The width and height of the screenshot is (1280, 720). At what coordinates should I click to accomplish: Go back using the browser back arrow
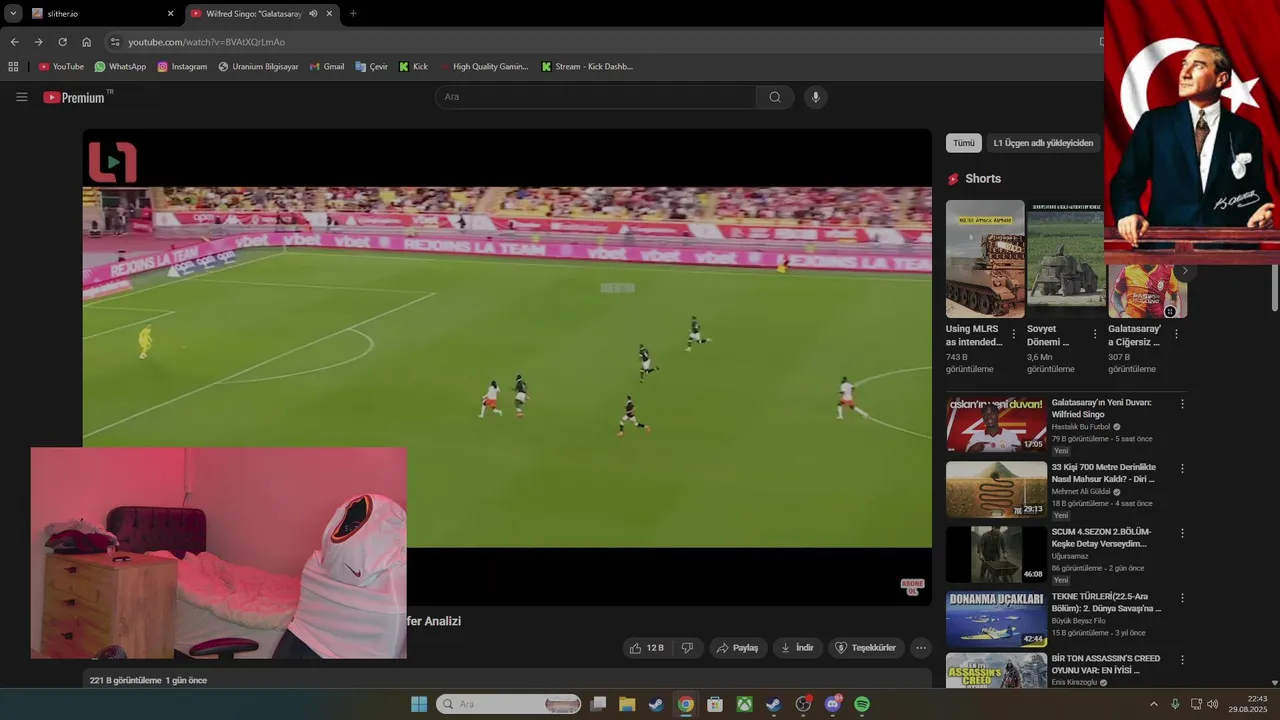[x=14, y=42]
